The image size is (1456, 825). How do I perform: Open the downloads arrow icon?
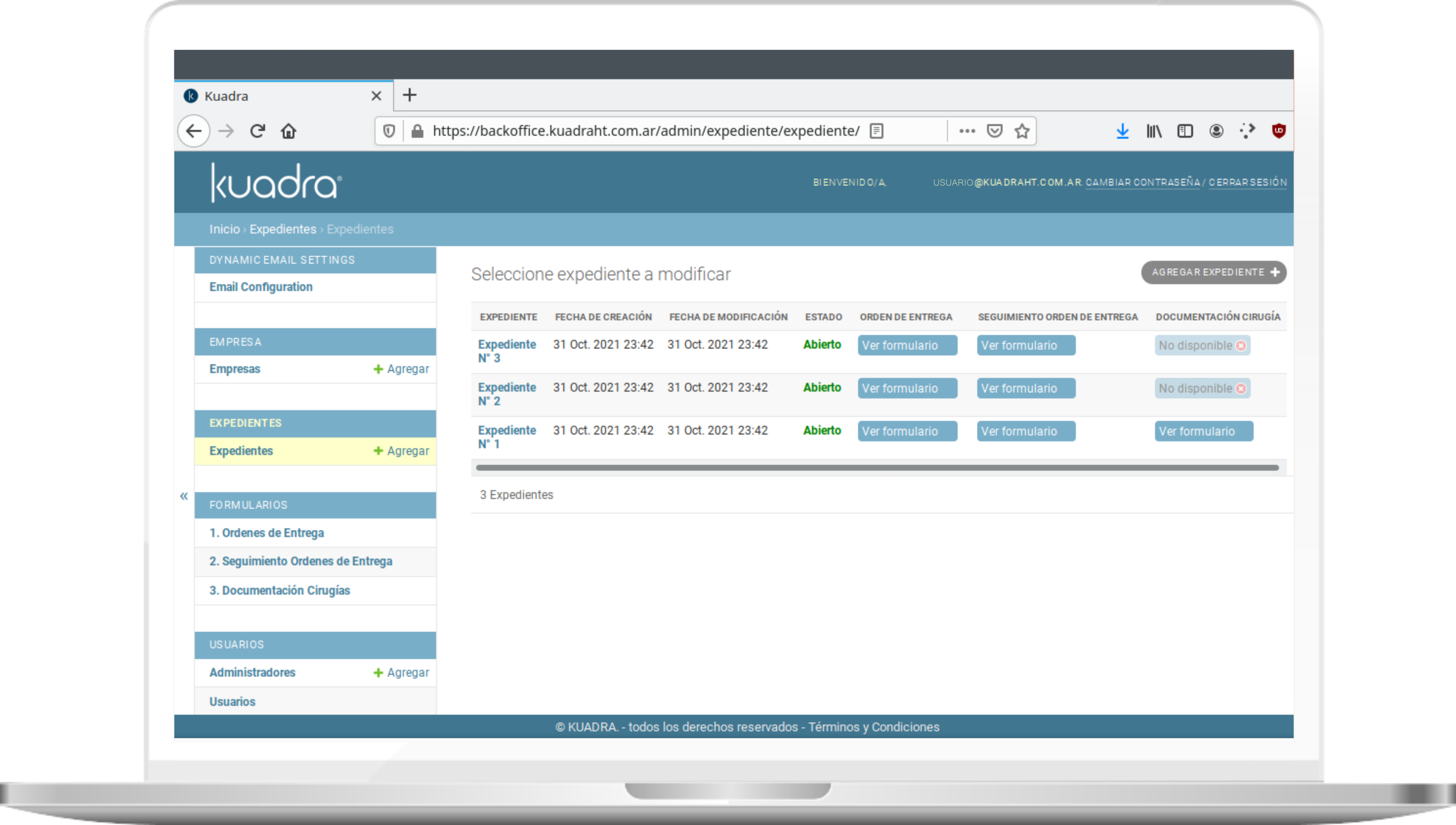(x=1122, y=131)
